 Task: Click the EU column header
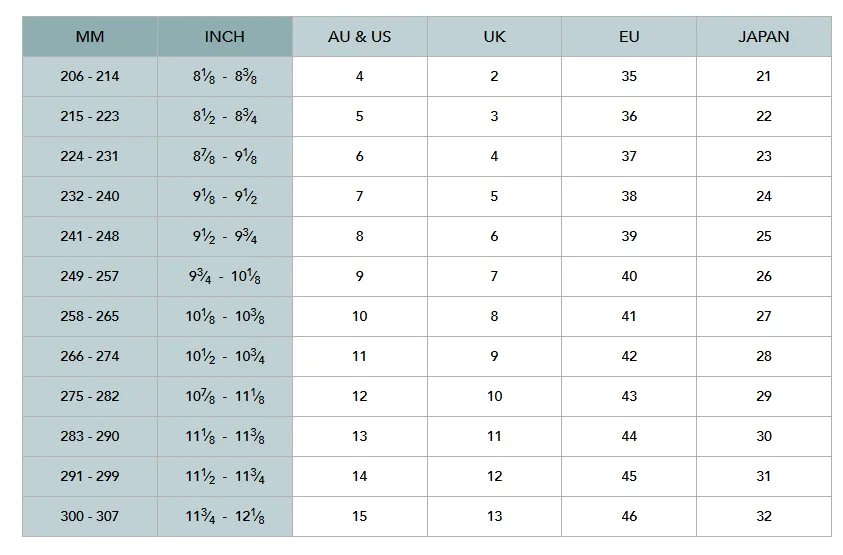click(629, 37)
